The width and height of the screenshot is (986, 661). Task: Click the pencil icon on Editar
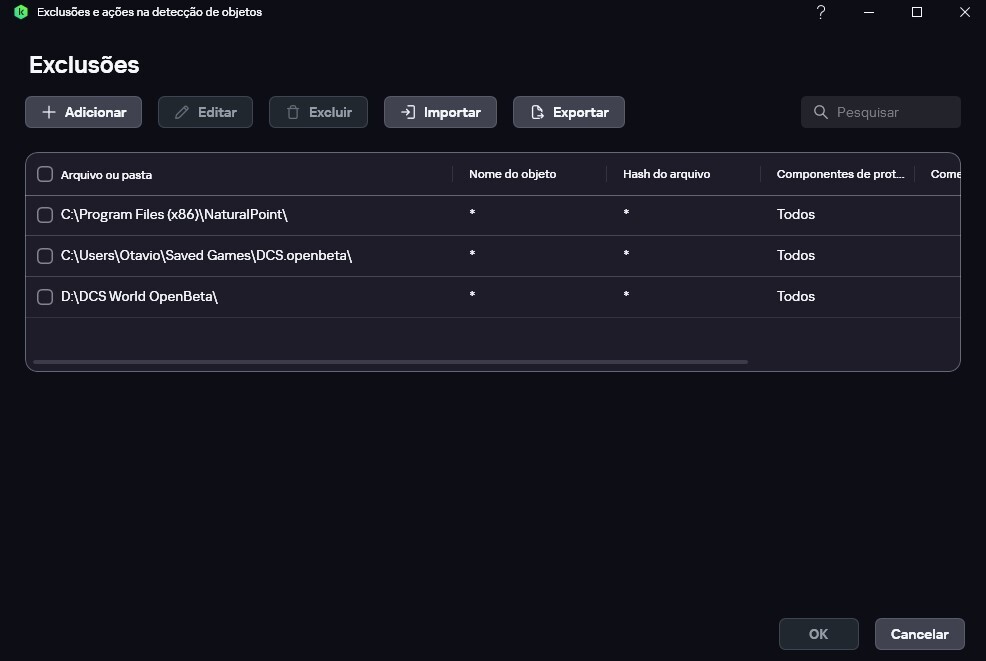tap(182, 112)
